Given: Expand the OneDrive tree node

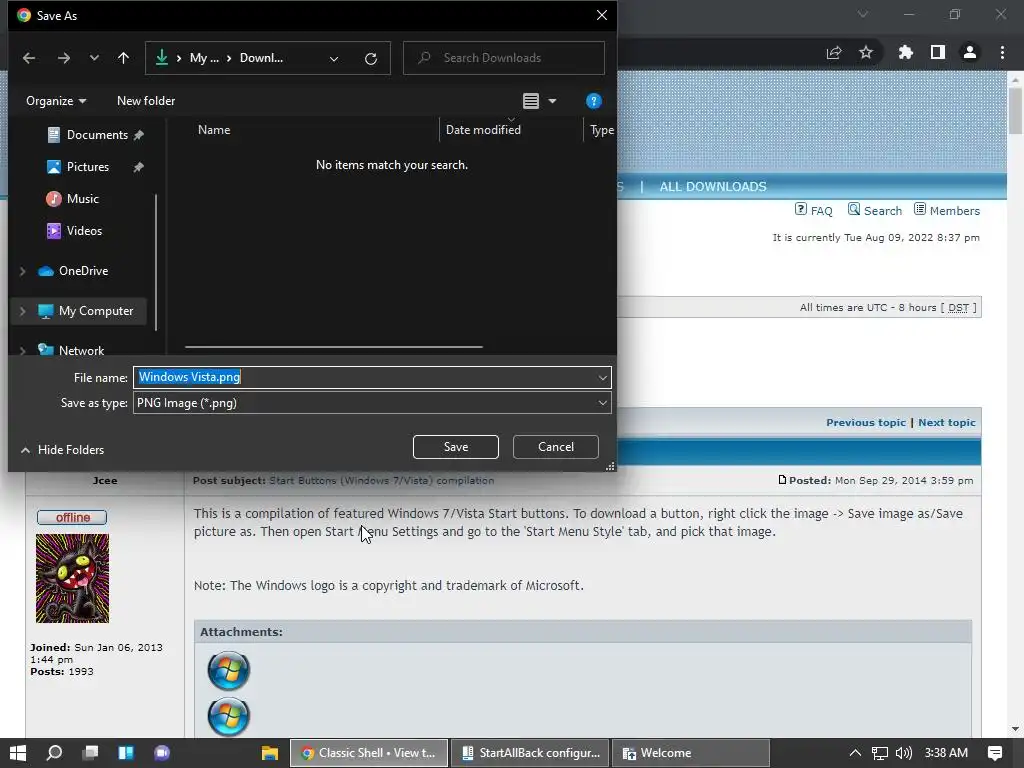Looking at the screenshot, I should click(23, 271).
